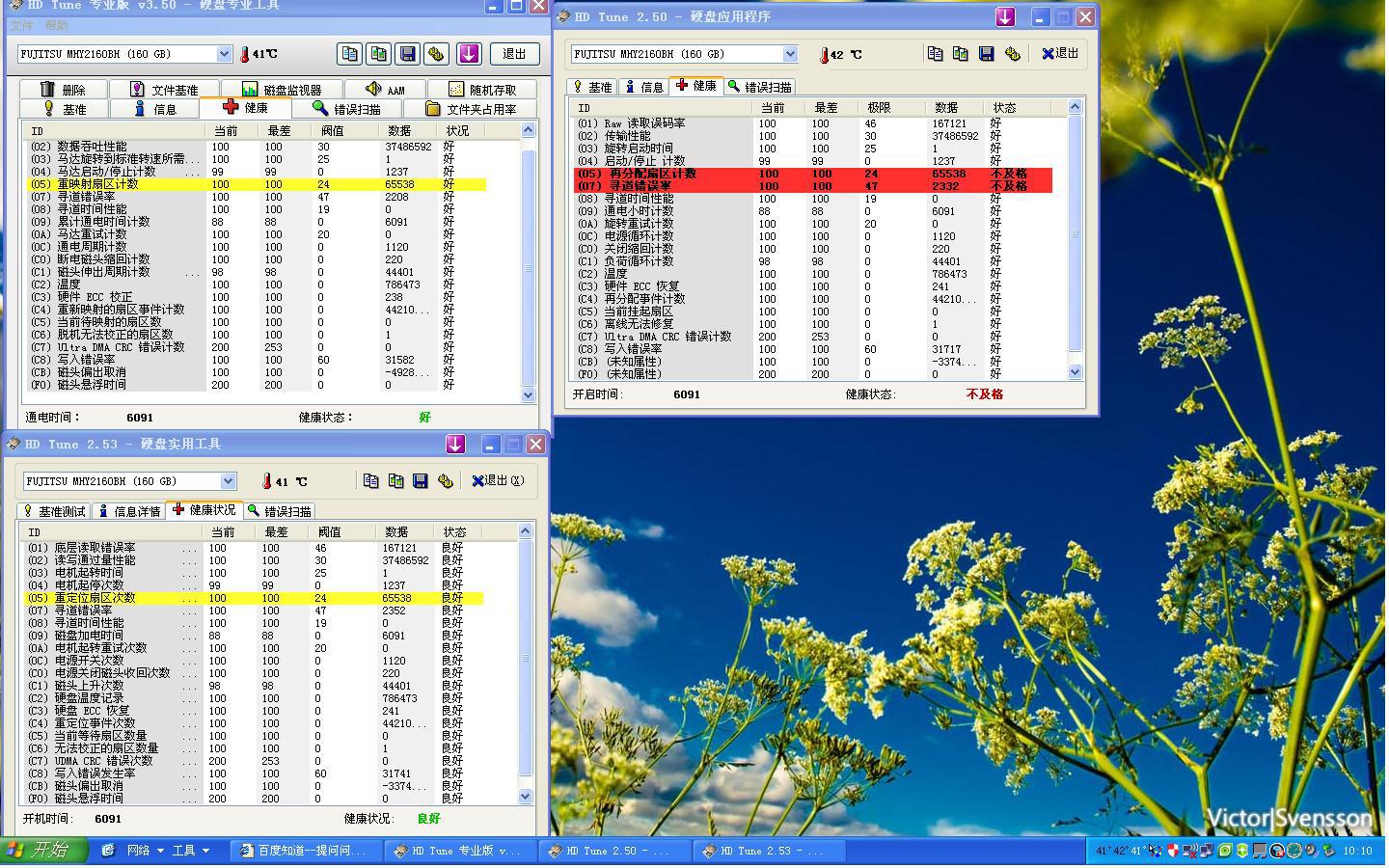Open options wrench icon in HD Tune Pro 3.50
Viewport: 1389px width, 868px height.
tap(436, 54)
